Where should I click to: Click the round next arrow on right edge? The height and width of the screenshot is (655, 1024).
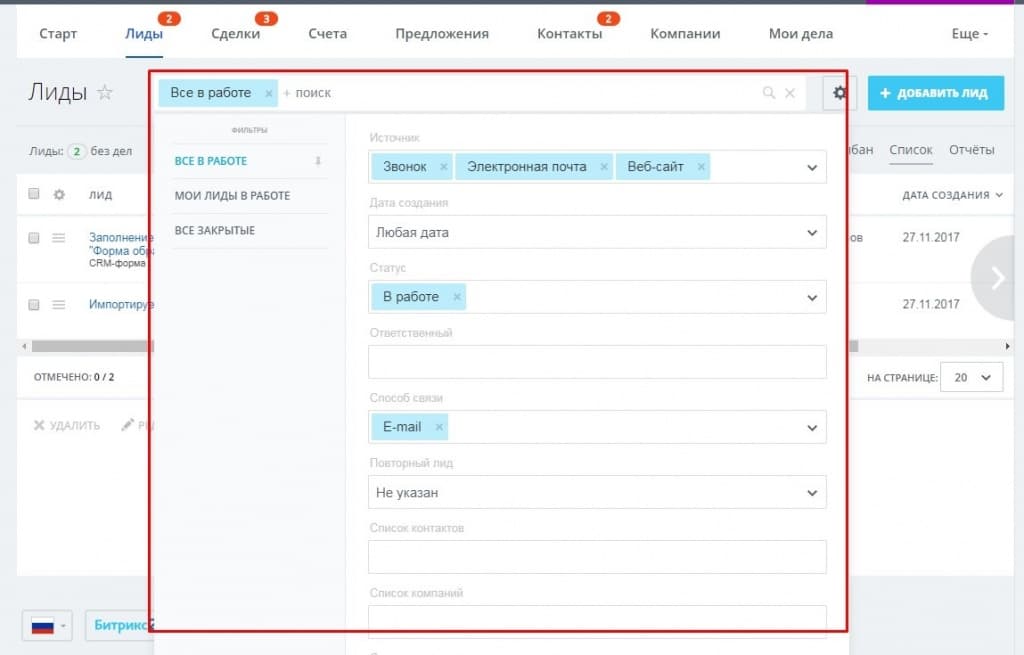coord(997,278)
